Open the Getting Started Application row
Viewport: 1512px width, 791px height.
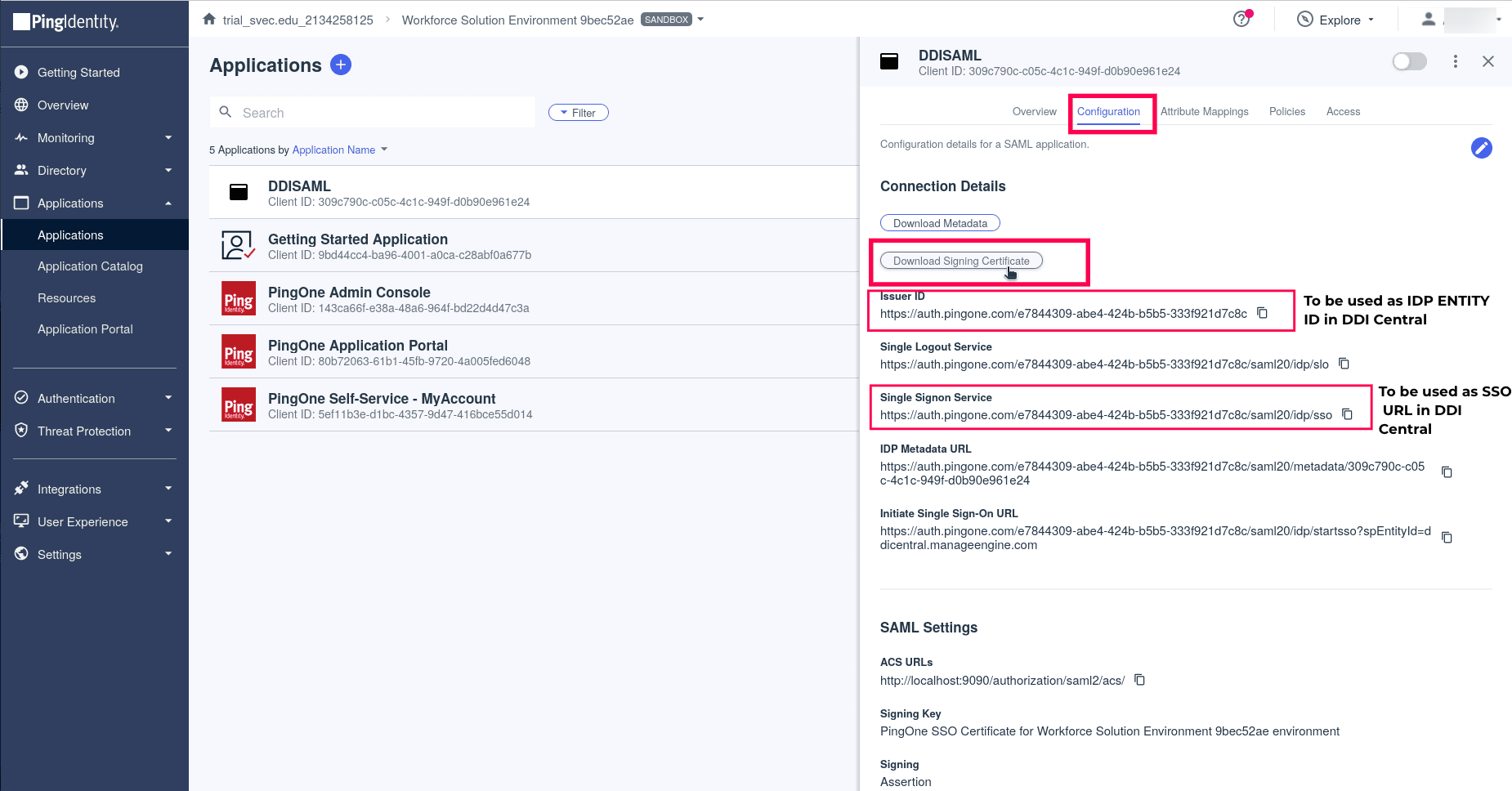(x=534, y=245)
